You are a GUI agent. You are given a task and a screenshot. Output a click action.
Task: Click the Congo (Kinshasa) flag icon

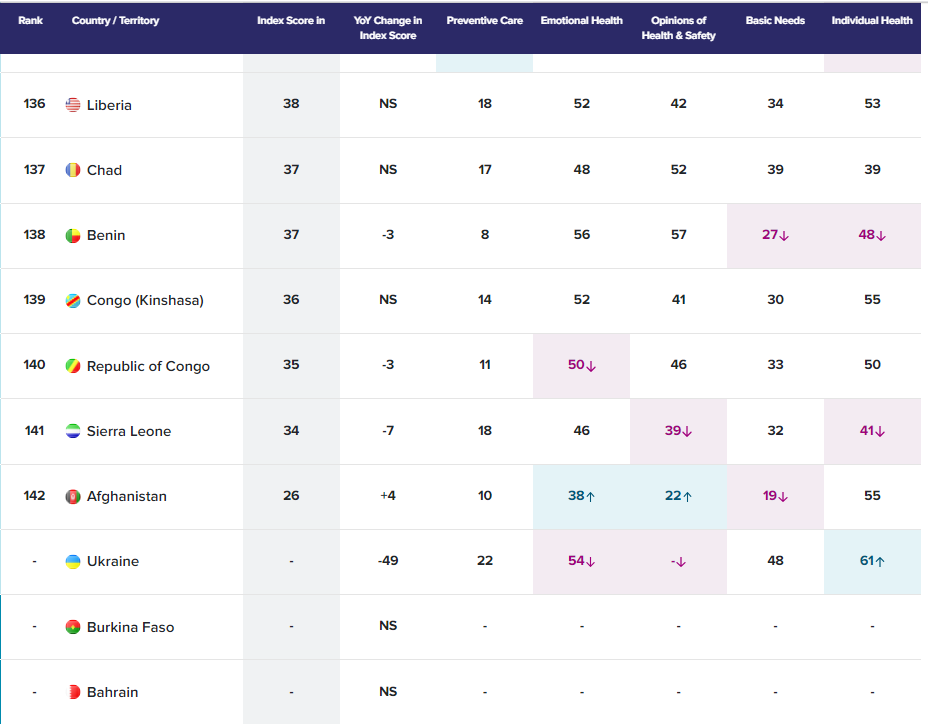click(x=73, y=300)
